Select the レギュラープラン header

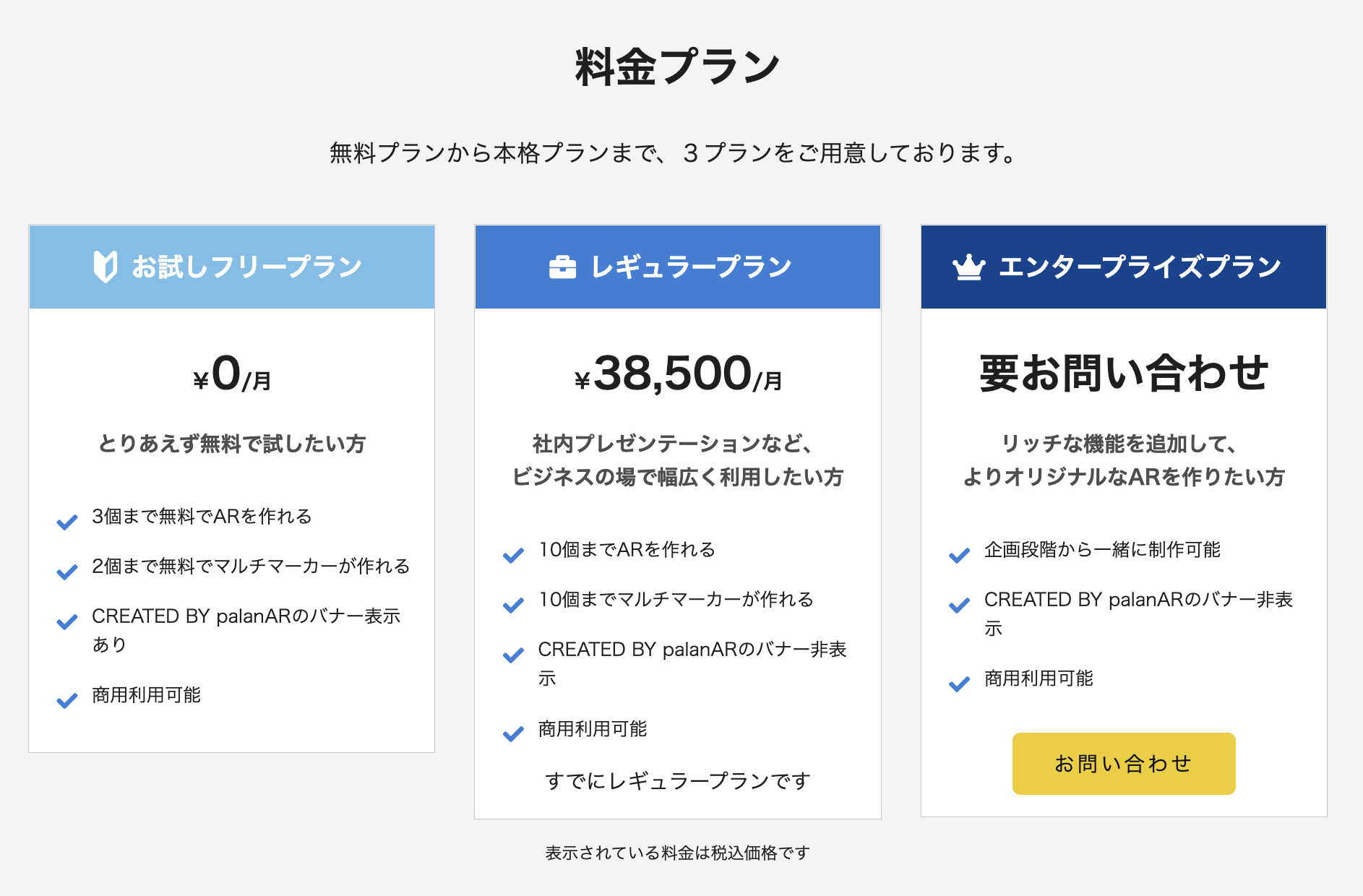pyautogui.click(x=678, y=267)
